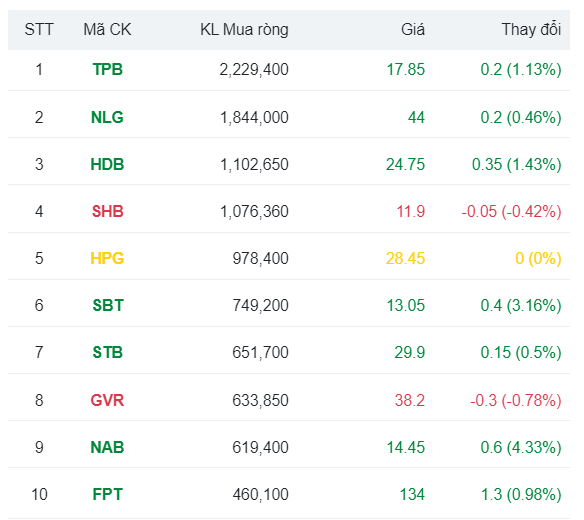Open the HPG stock ticker link
The width and height of the screenshot is (584, 520).
pyautogui.click(x=107, y=258)
